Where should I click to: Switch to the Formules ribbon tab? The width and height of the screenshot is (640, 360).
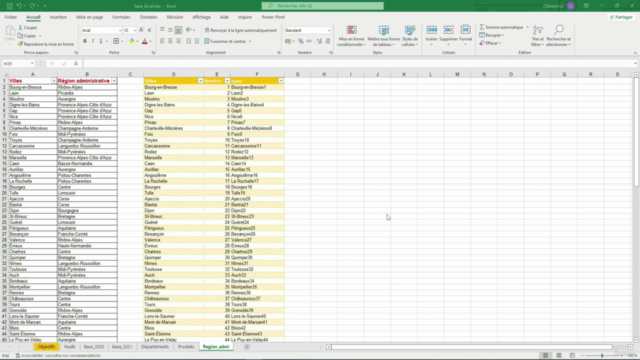(x=121, y=17)
